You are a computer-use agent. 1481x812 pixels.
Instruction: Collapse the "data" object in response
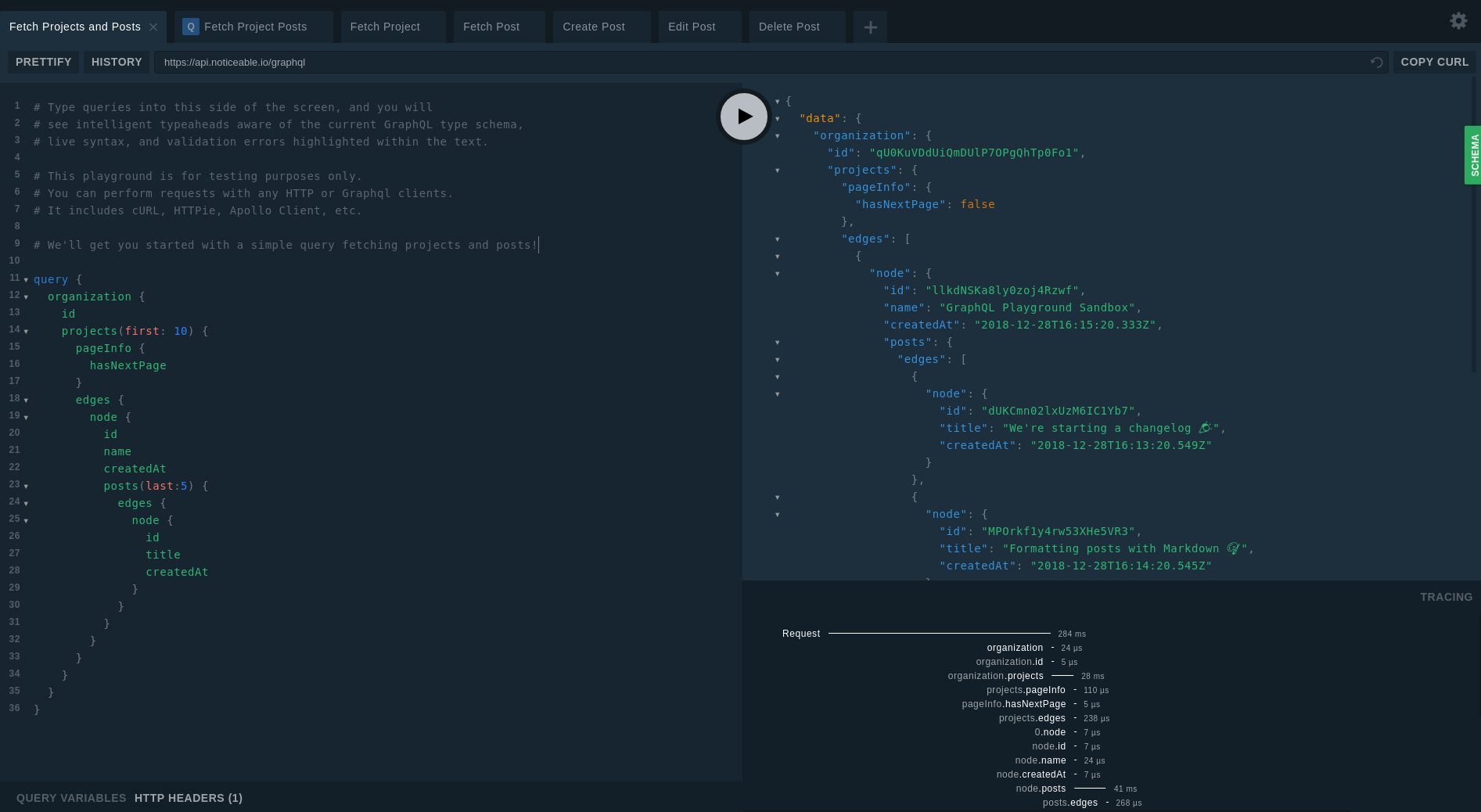[x=777, y=119]
